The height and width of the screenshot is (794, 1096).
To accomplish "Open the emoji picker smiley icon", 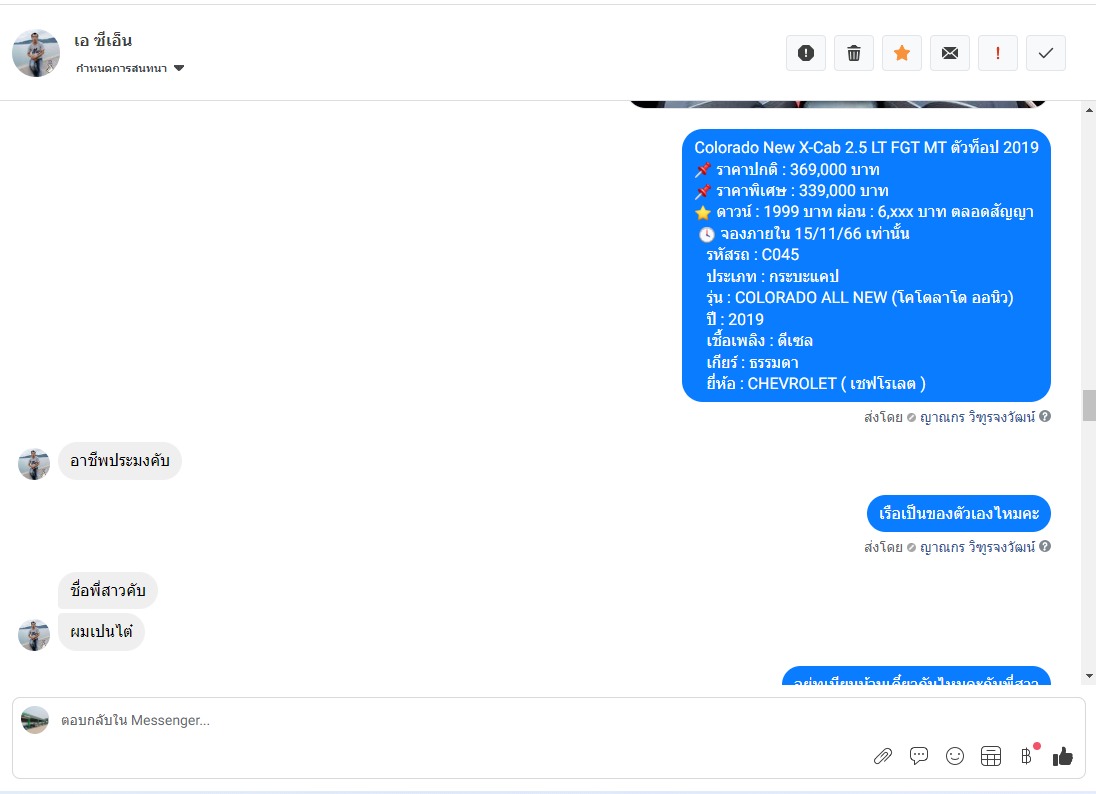I will pyautogui.click(x=955, y=756).
